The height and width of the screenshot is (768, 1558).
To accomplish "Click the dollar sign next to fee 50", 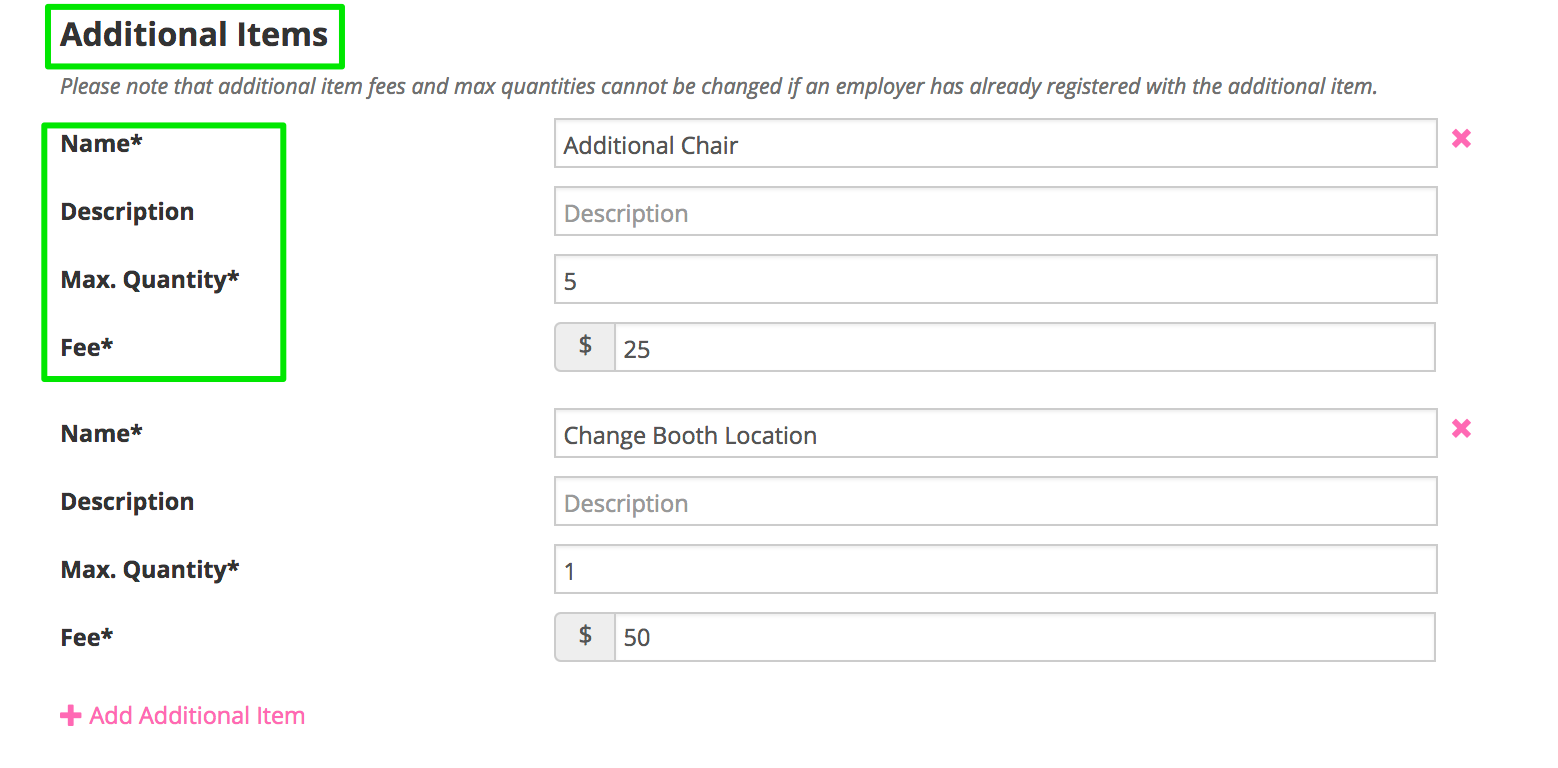I will tap(585, 637).
